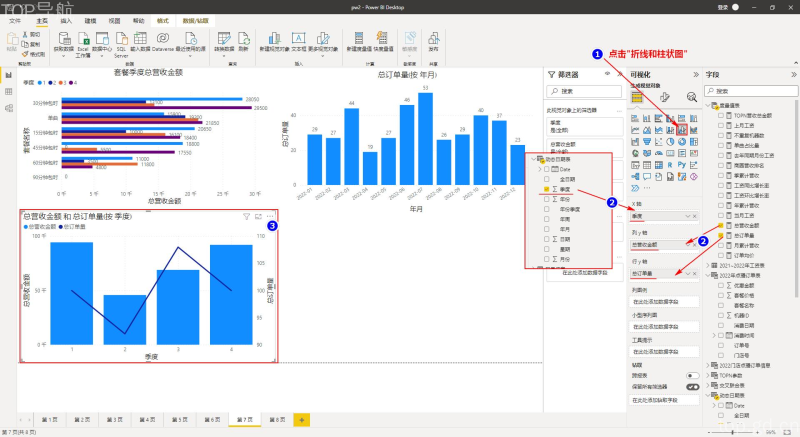Open the X-axis 季度 field dropdown arrow
Image resolution: width=800 pixels, height=437 pixels.
(687, 216)
